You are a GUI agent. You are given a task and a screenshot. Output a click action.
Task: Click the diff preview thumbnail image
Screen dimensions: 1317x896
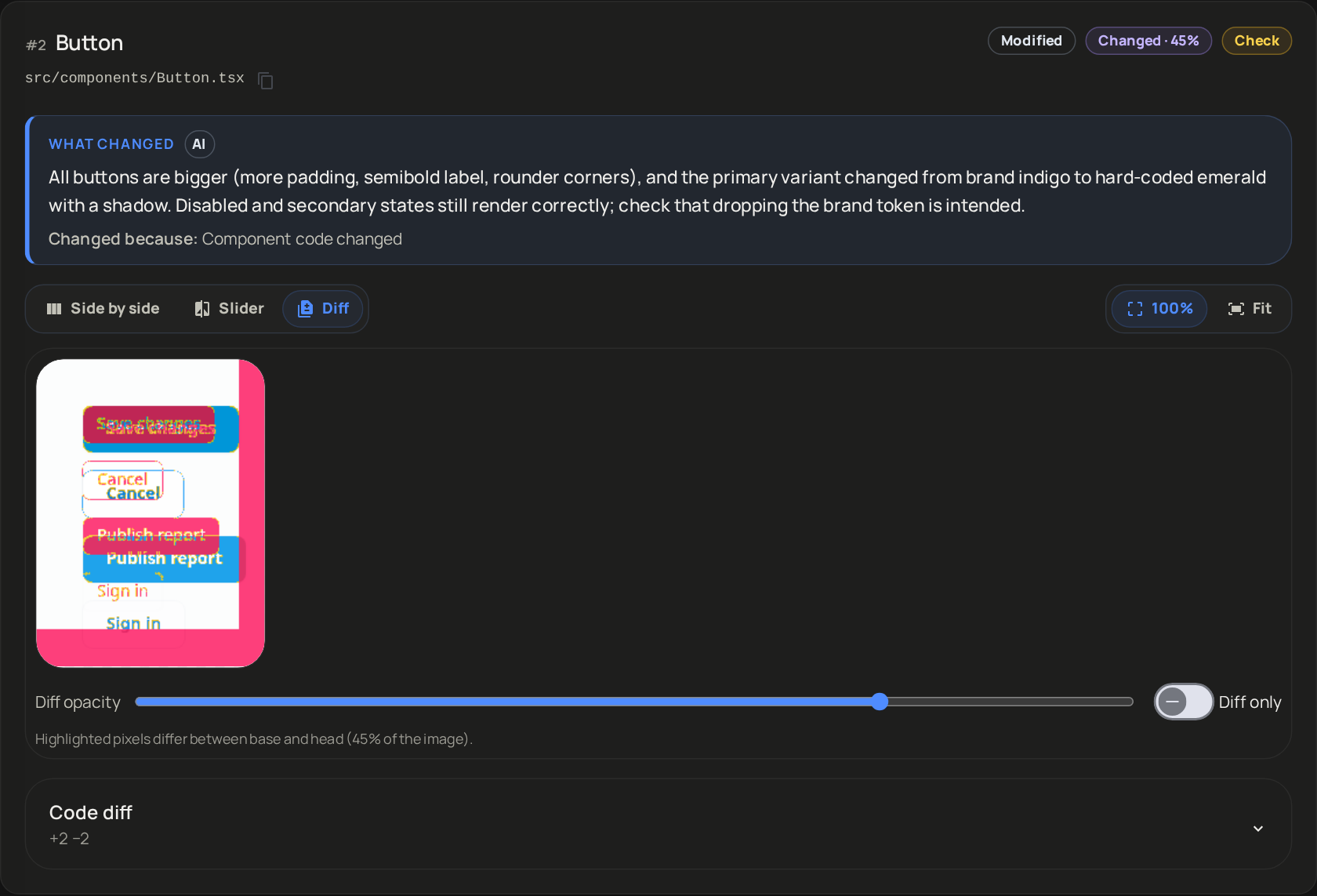pos(151,513)
